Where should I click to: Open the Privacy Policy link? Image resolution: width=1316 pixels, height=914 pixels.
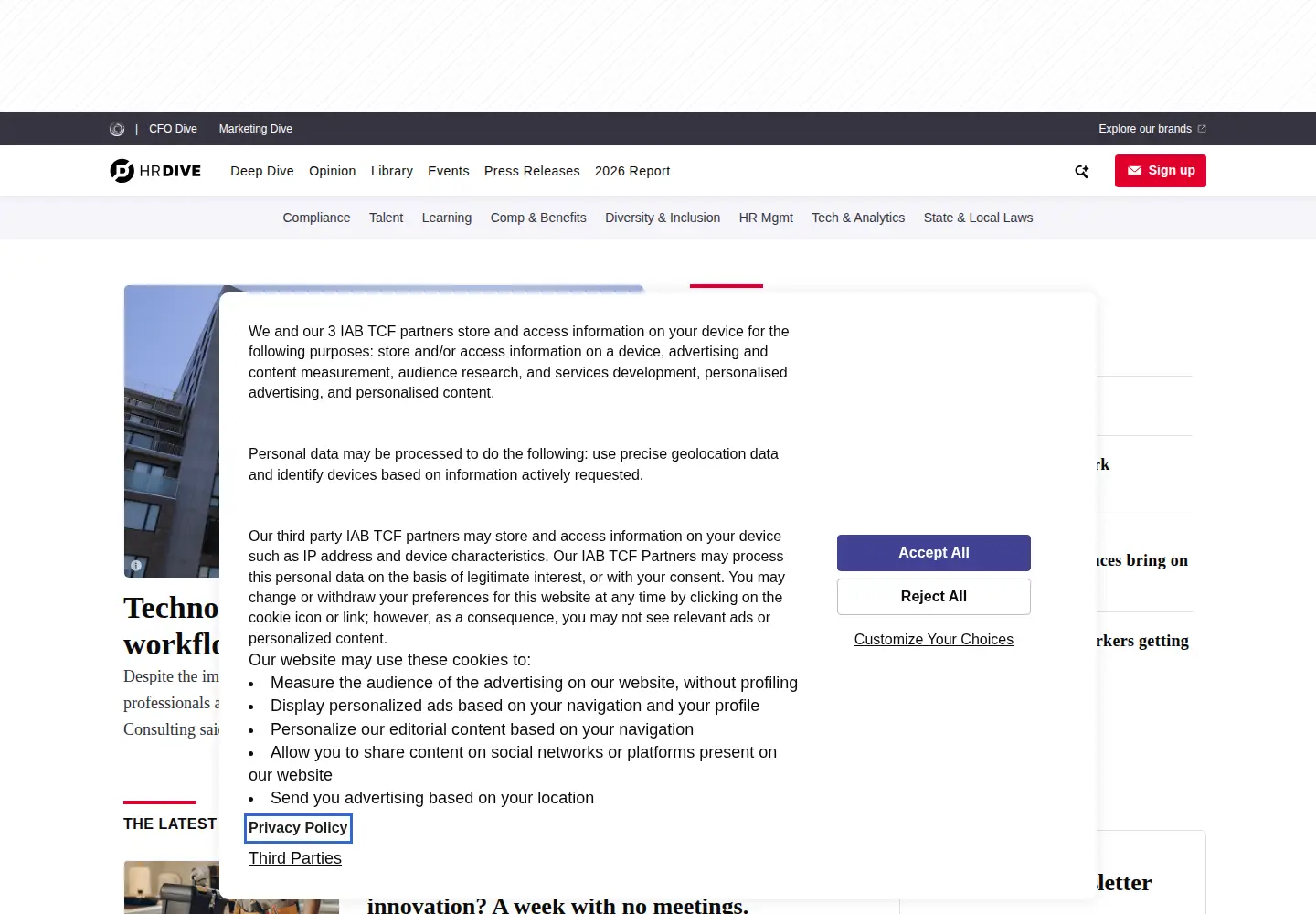298,828
